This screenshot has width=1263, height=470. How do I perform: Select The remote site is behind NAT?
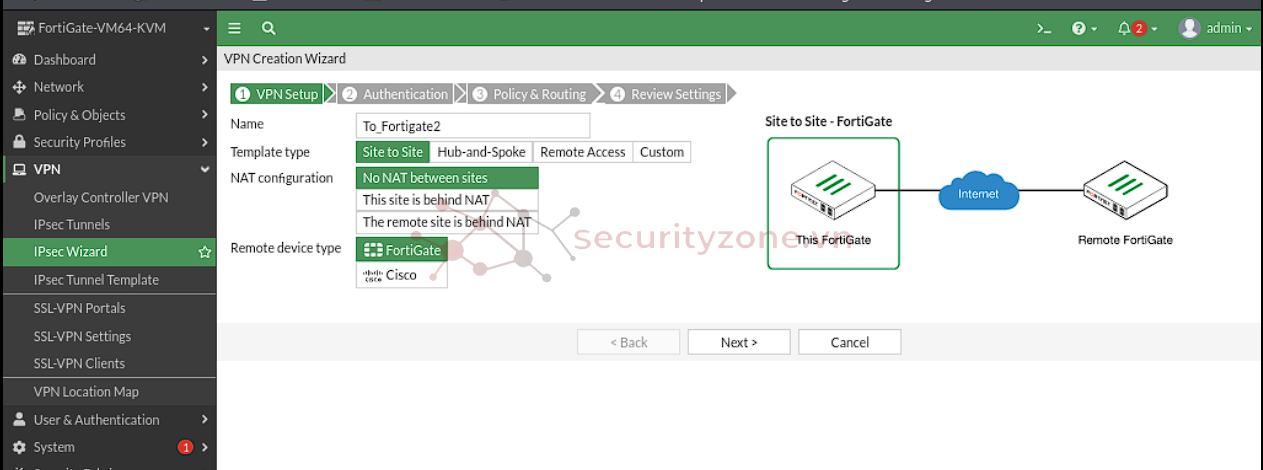tap(447, 222)
